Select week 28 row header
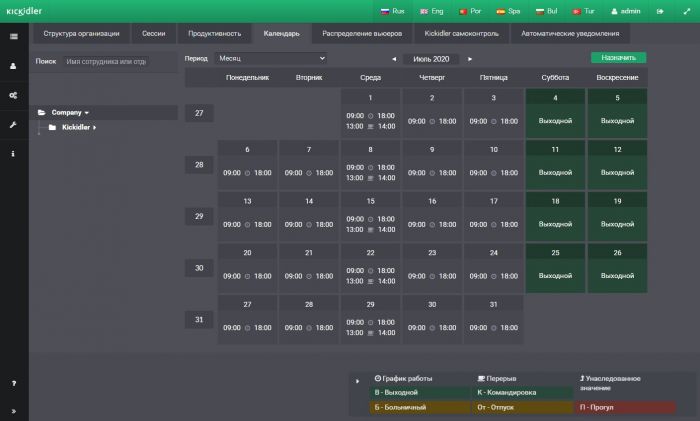This screenshot has width=700, height=421. 199,165
